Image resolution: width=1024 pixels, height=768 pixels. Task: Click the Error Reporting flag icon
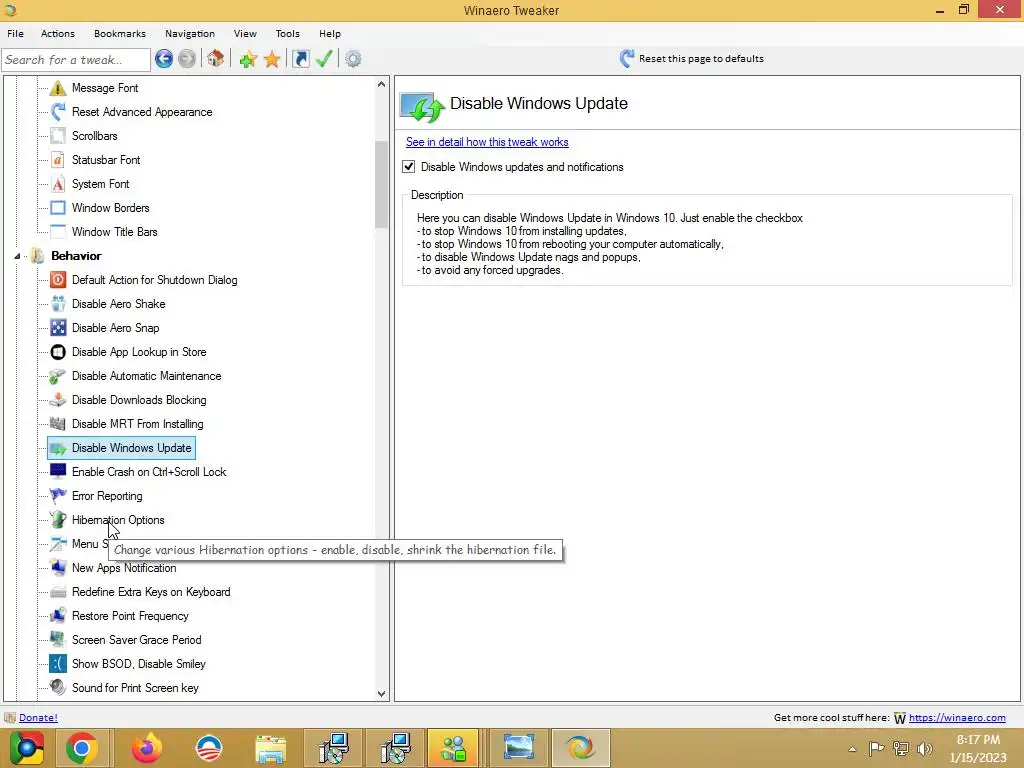(57, 496)
